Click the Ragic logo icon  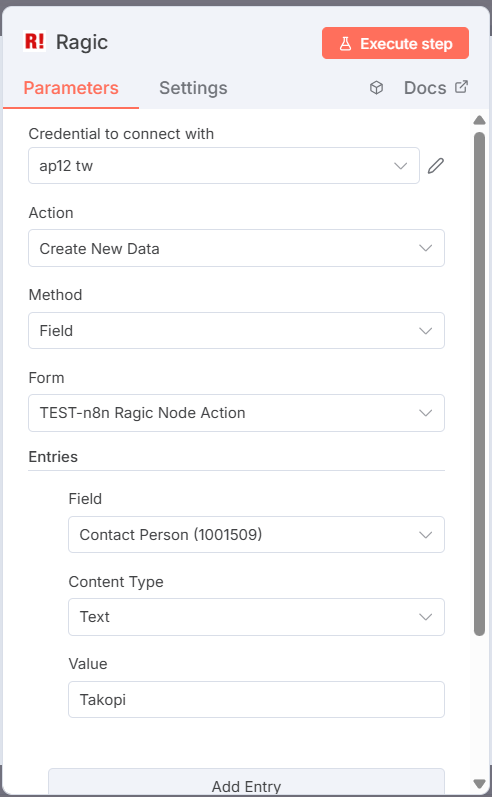point(35,41)
